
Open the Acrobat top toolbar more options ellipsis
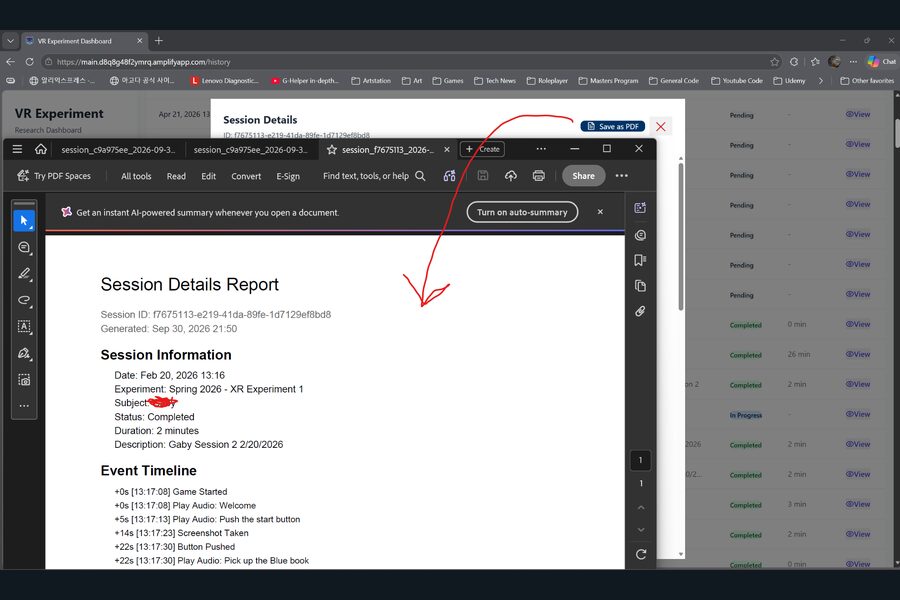[x=622, y=176]
